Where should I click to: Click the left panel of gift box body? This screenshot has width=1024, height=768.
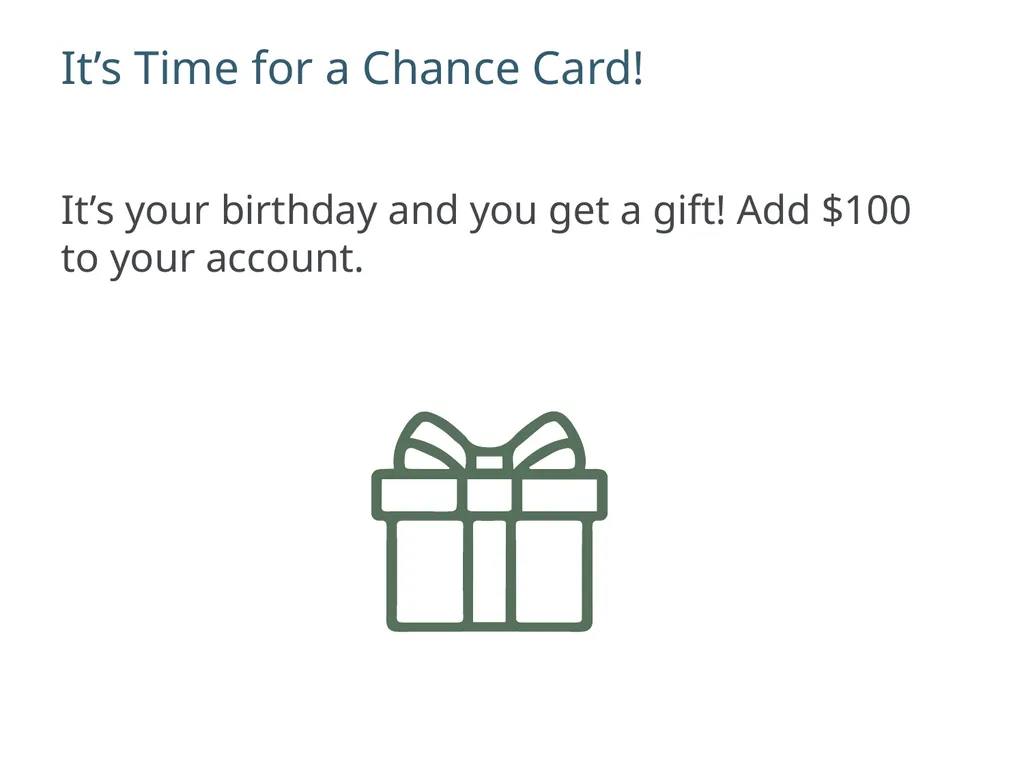(x=430, y=571)
